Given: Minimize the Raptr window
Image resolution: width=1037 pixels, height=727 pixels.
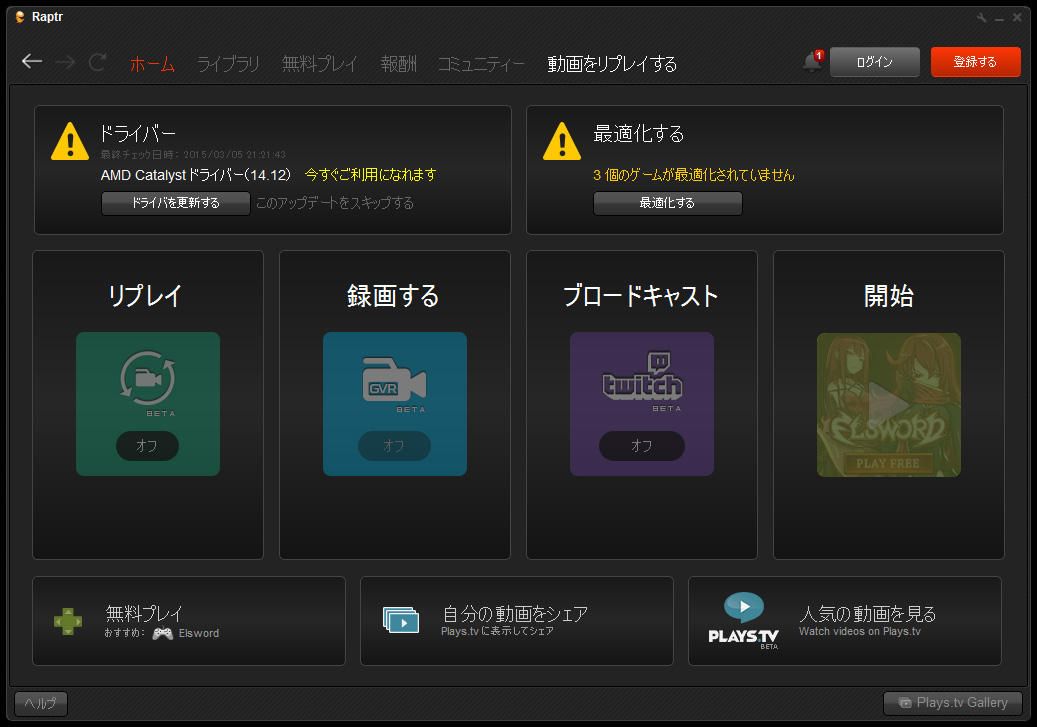Looking at the screenshot, I should tap(1000, 18).
